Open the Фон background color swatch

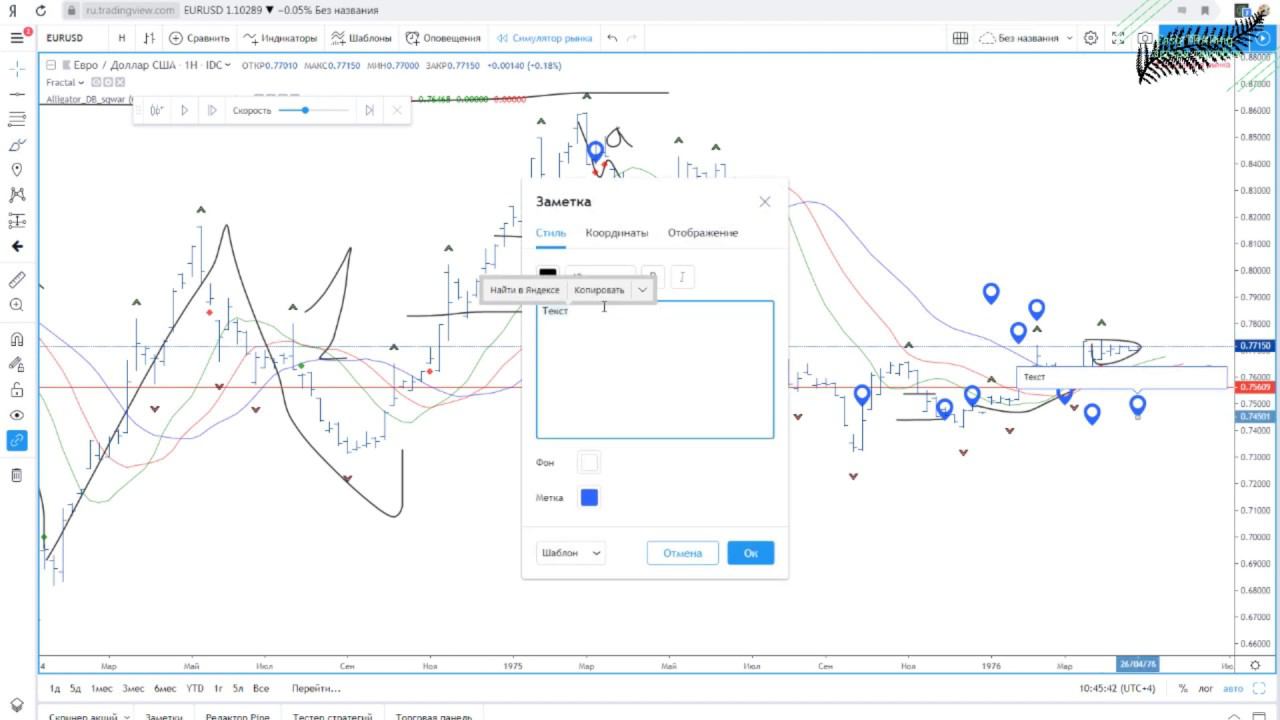click(x=589, y=462)
